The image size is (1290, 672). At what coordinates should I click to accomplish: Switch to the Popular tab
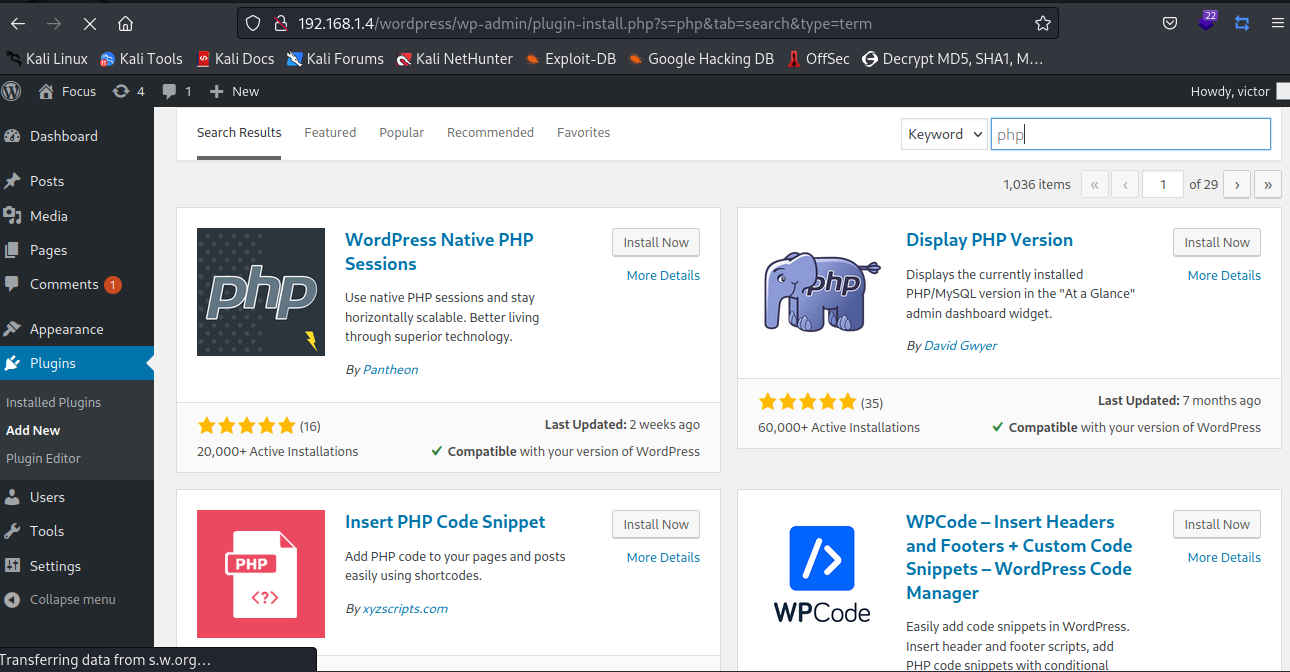(402, 132)
